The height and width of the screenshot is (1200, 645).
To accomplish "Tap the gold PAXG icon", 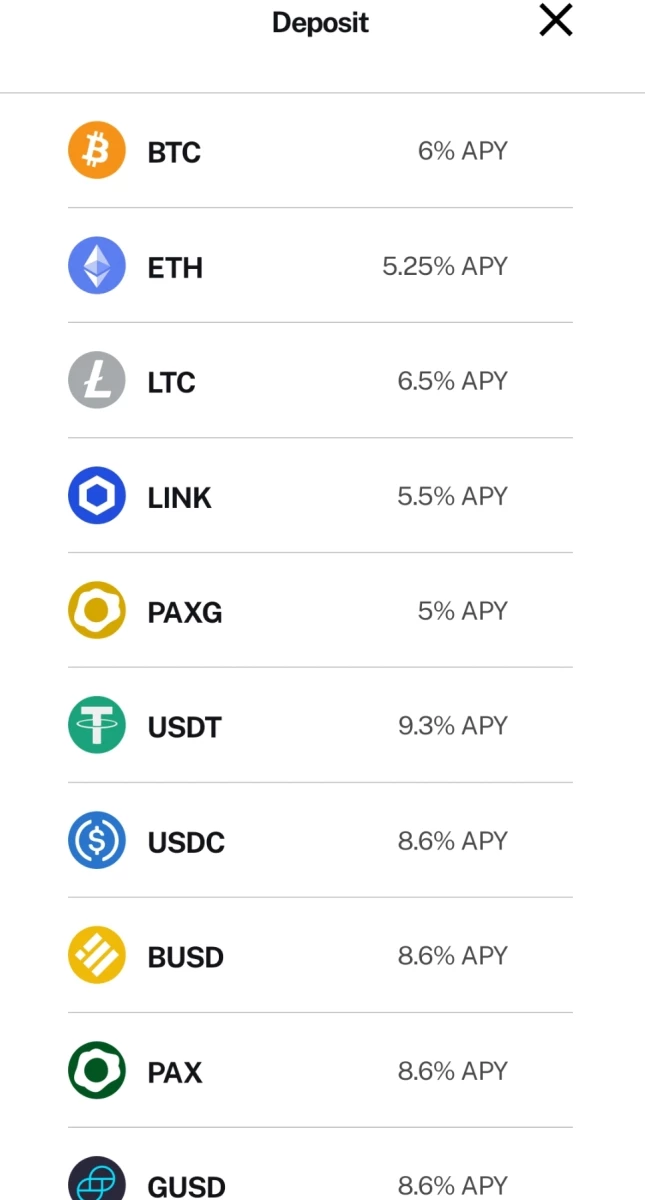I will (97, 610).
